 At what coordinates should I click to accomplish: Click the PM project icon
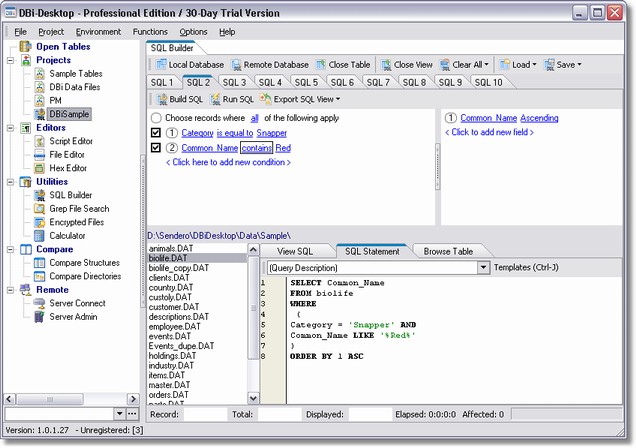[x=39, y=101]
